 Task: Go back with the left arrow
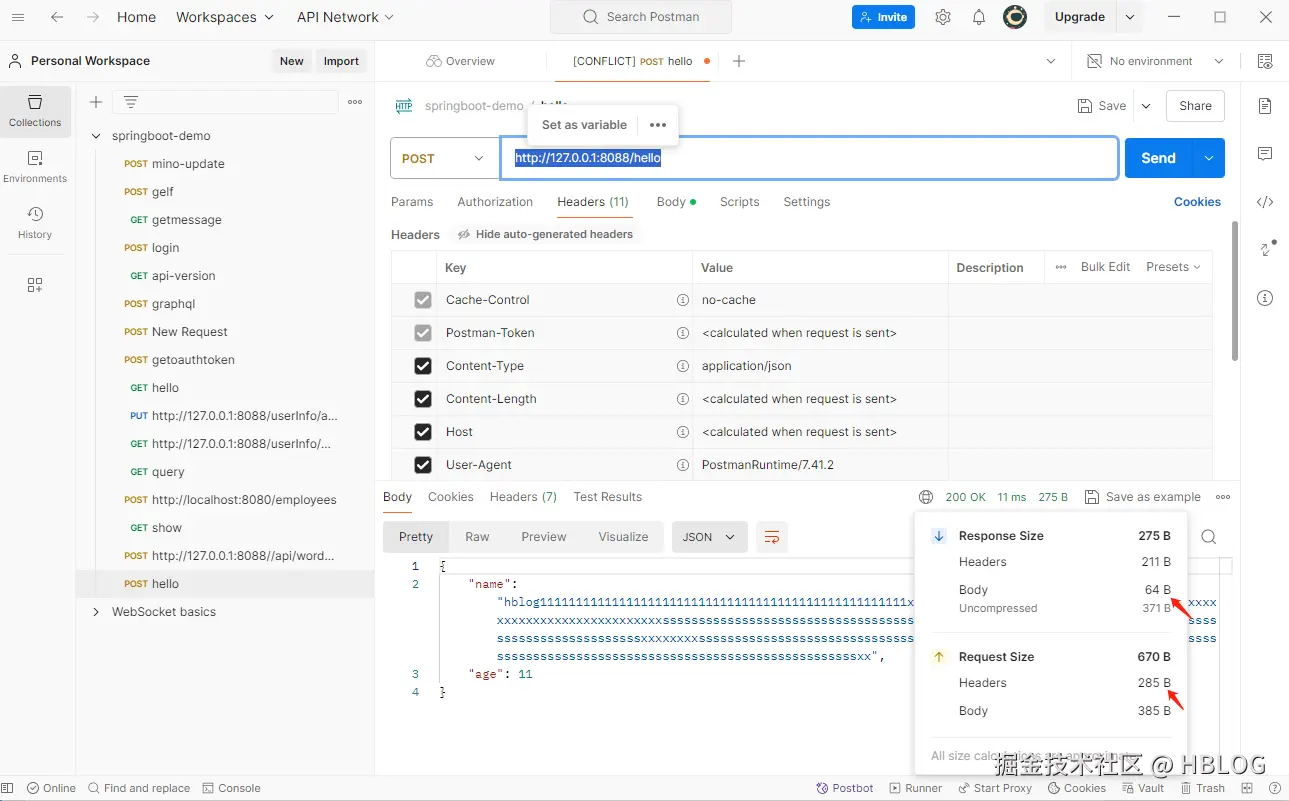(57, 17)
